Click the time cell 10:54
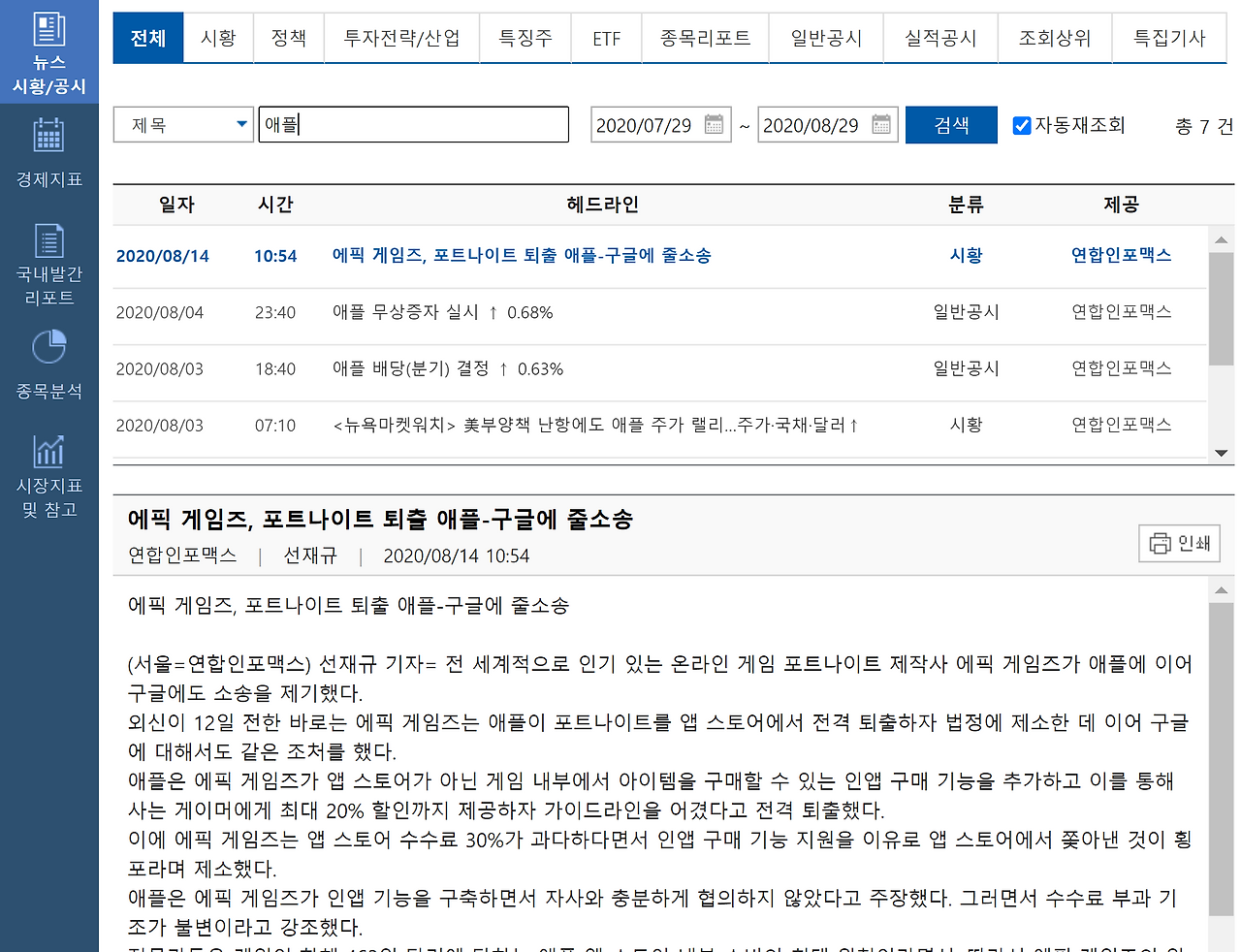Image resolution: width=1241 pixels, height=952 pixels. point(275,256)
